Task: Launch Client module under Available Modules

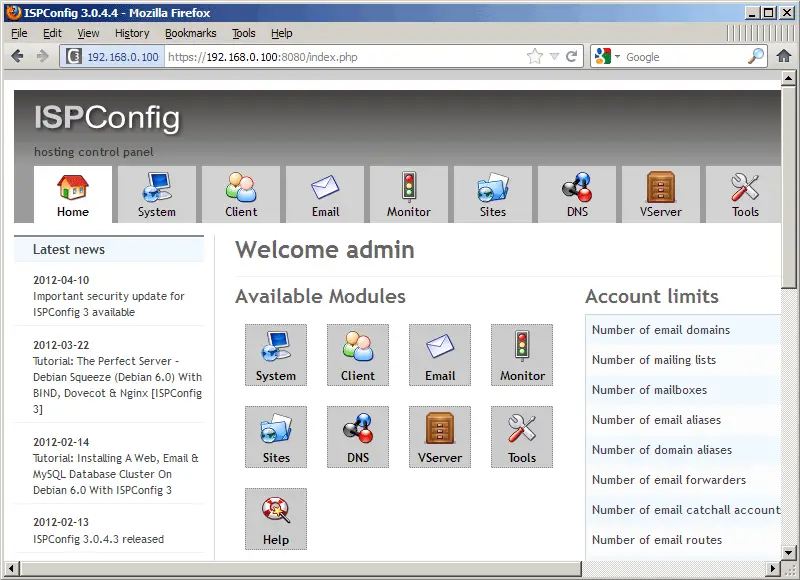Action: point(358,355)
